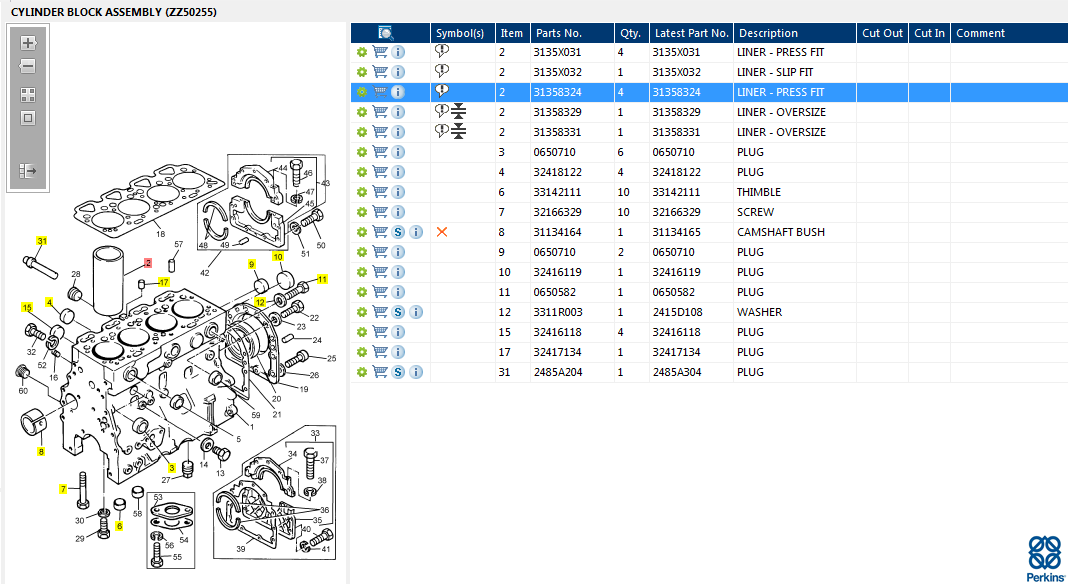Screen dimensions: 1068x584
Task: Click the orange X symbol on item 8
Action: click(x=442, y=232)
